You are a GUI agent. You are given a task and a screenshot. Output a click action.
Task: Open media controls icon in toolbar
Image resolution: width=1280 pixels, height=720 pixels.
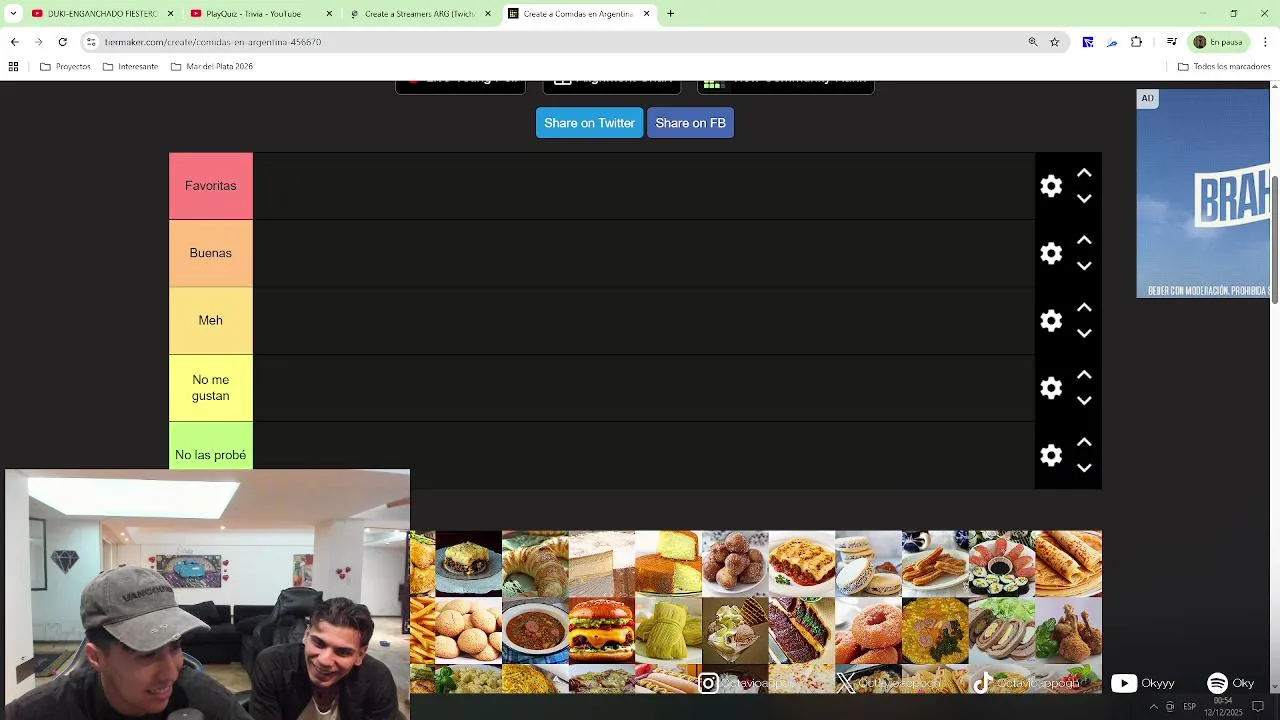1172,42
